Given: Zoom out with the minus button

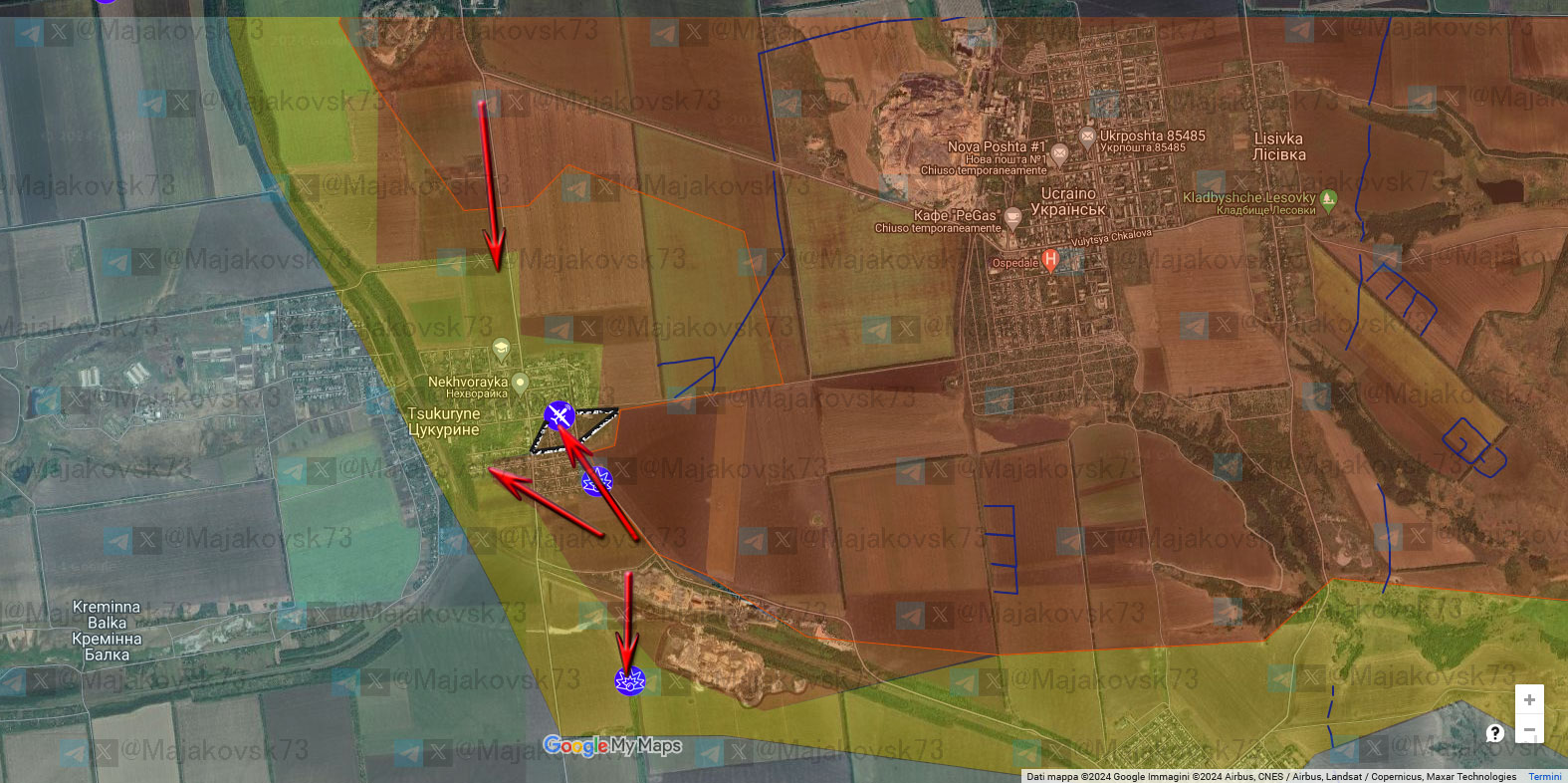Looking at the screenshot, I should click(x=1529, y=730).
